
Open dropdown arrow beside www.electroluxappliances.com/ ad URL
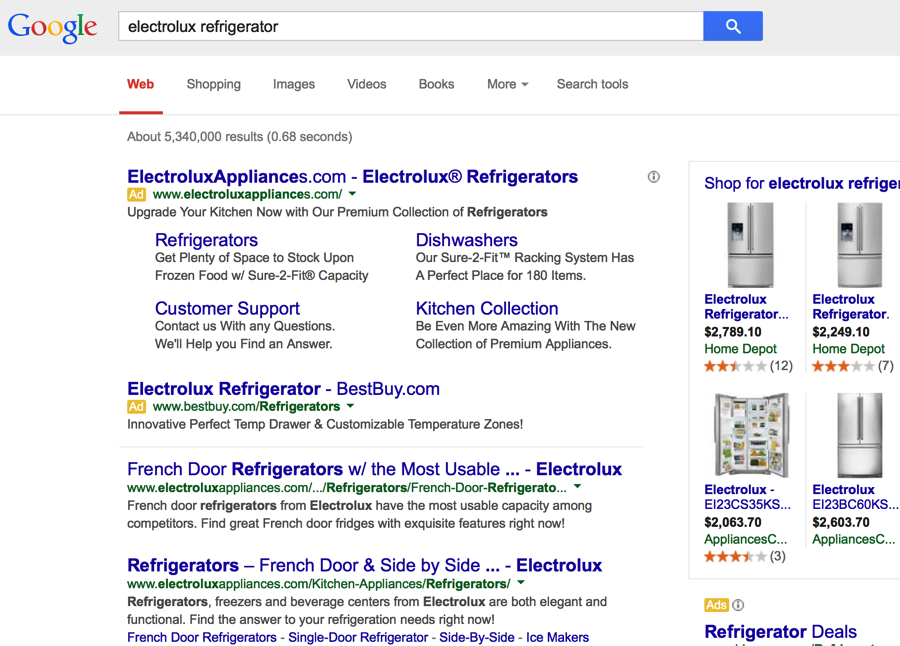(x=352, y=194)
